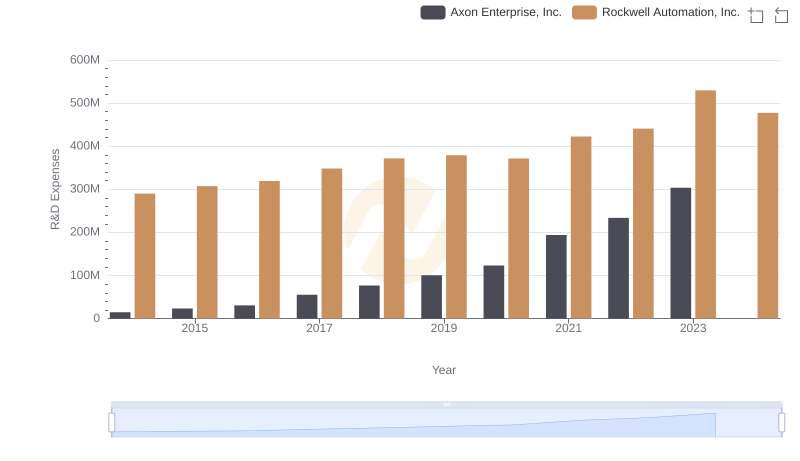Click the zoom-in selection icon in the top-right corner

(x=756, y=15)
